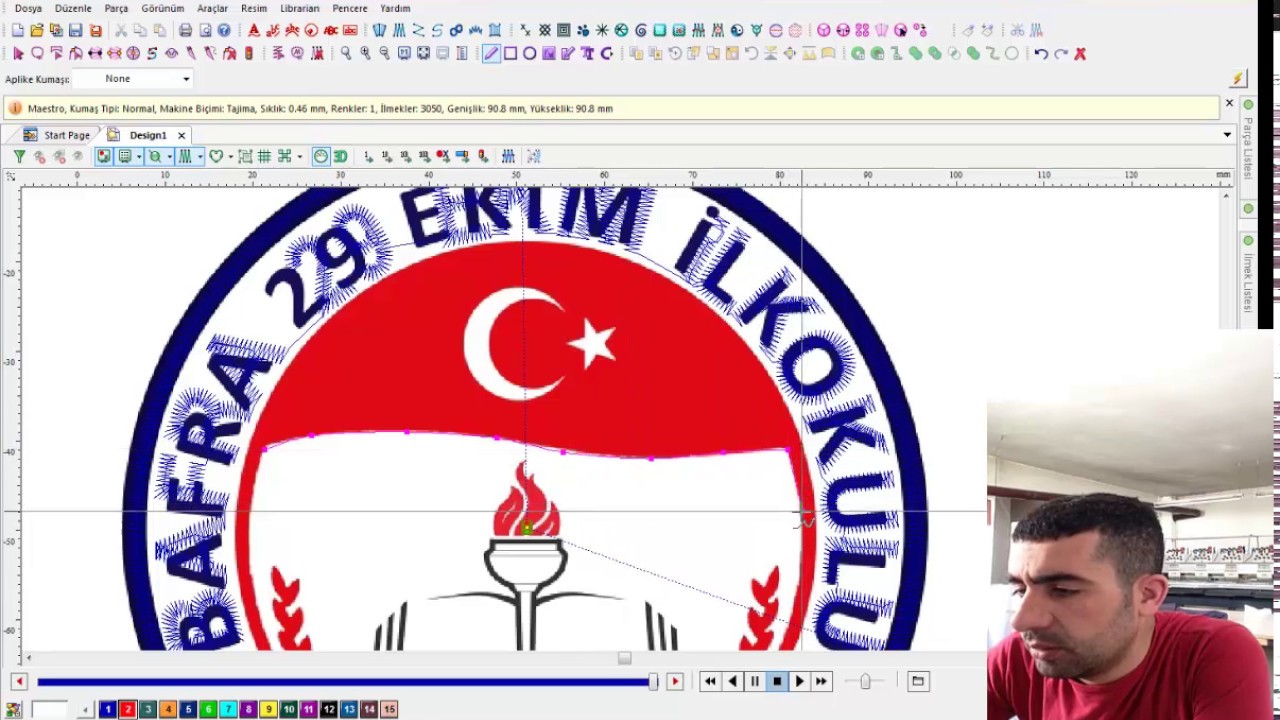
Task: Expand the tab list arrow at right
Action: tap(1227, 135)
